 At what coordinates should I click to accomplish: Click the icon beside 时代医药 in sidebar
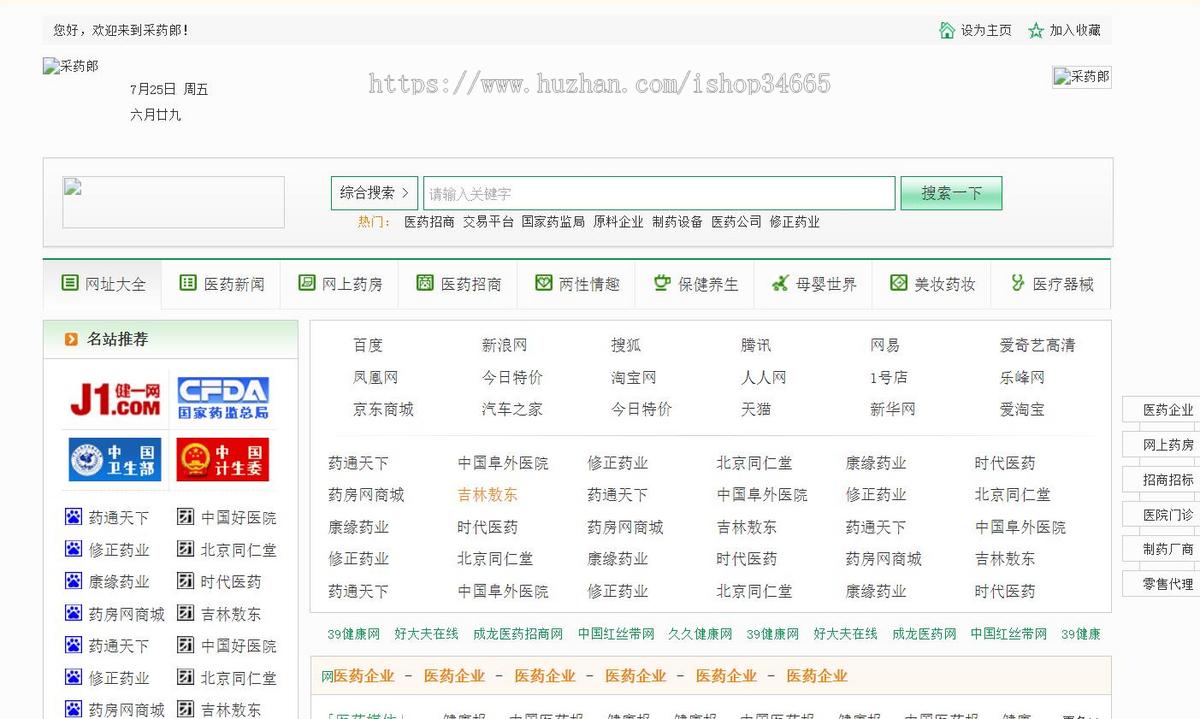point(185,581)
